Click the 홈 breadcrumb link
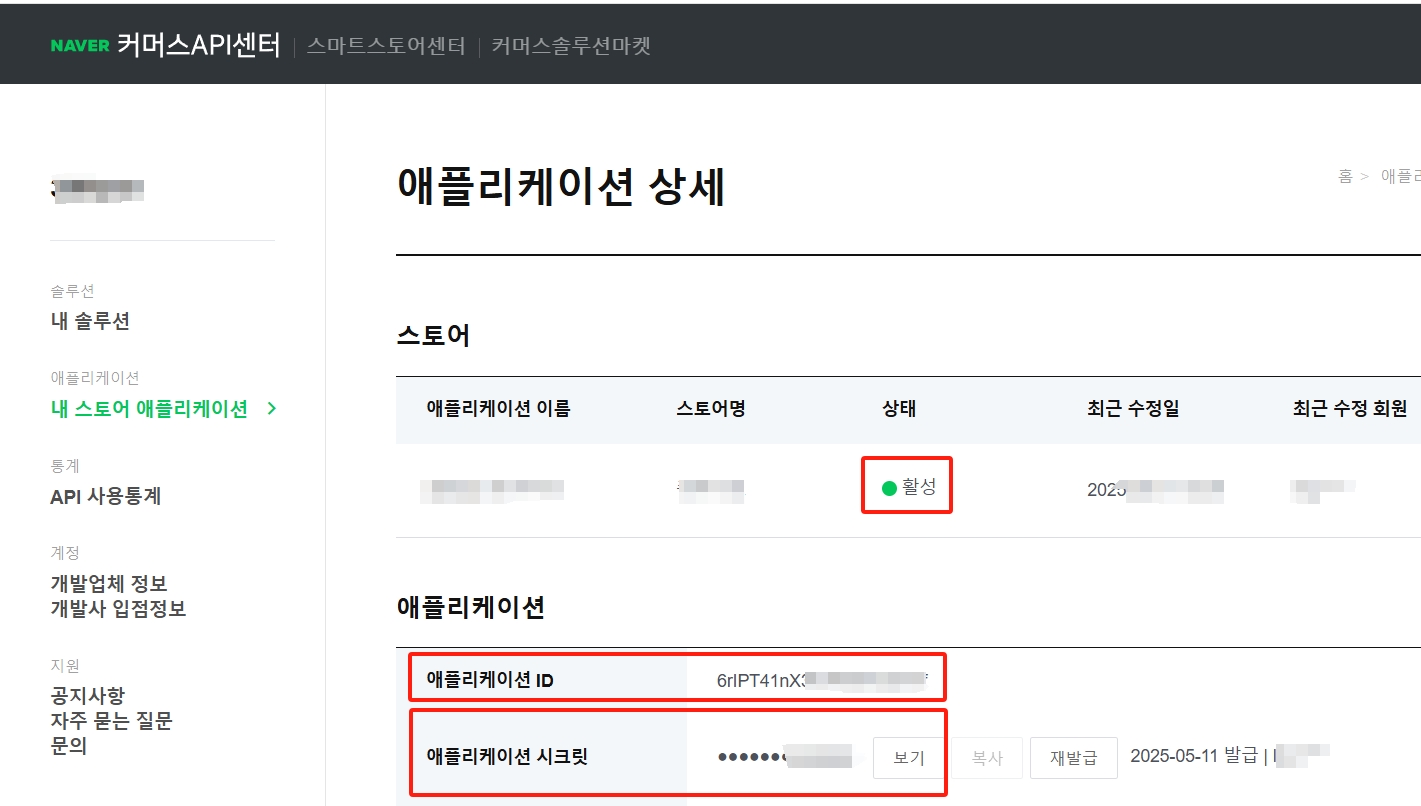 tap(1345, 176)
